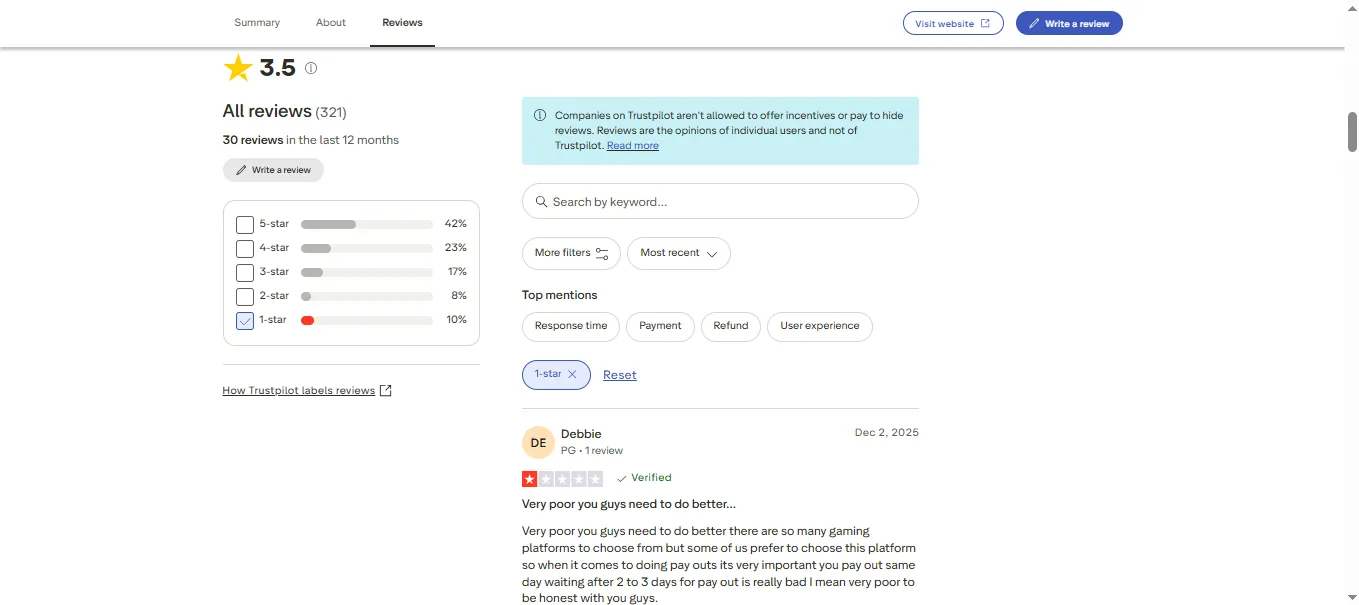Viewport: 1359px width, 605px height.
Task: Click reviewer name Debbie
Action: coord(581,434)
